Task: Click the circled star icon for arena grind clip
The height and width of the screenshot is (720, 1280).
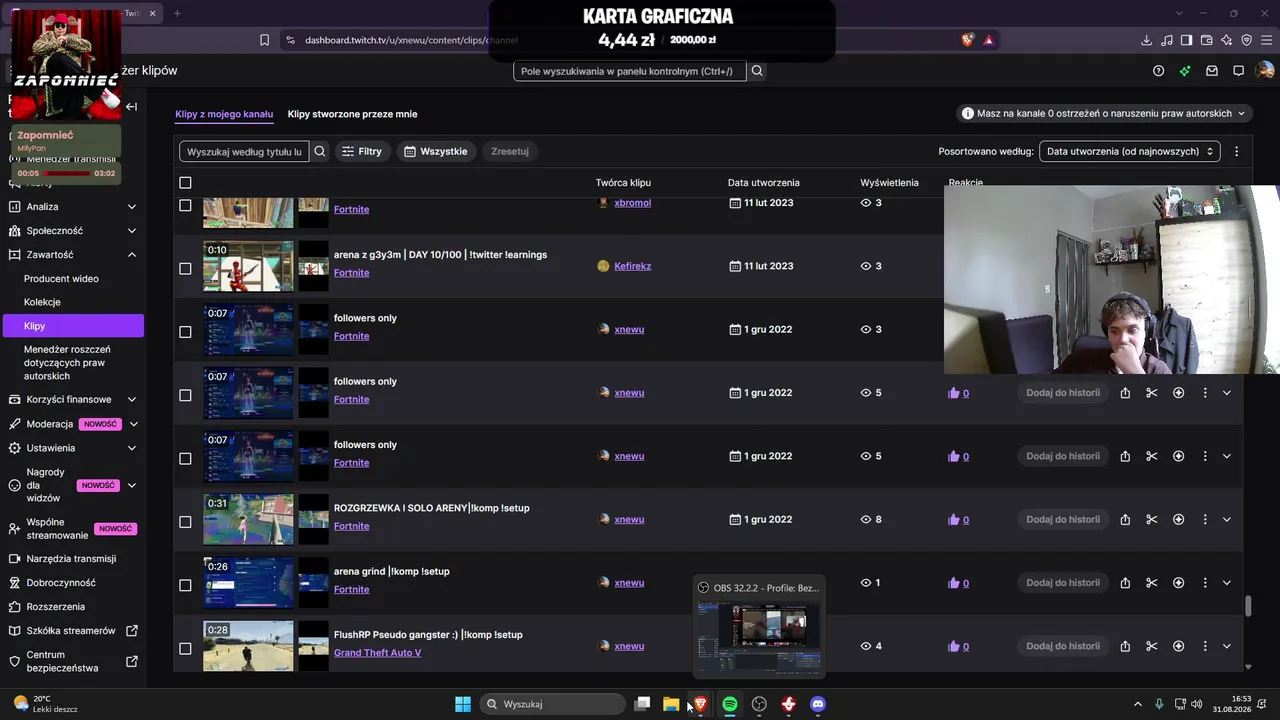Action: 1178,583
